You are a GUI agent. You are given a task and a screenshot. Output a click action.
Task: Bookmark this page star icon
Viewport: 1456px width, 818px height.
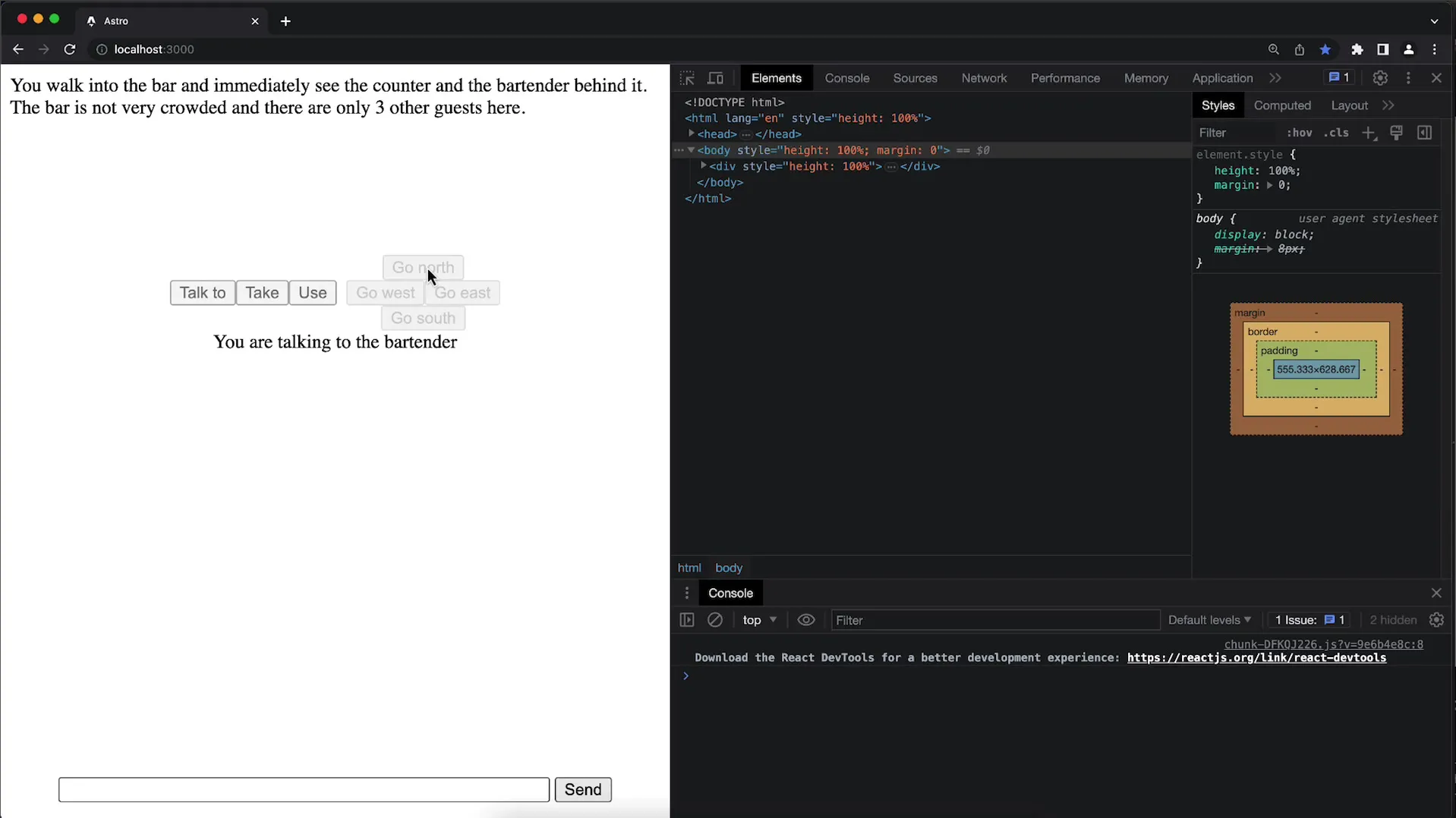click(x=1325, y=49)
